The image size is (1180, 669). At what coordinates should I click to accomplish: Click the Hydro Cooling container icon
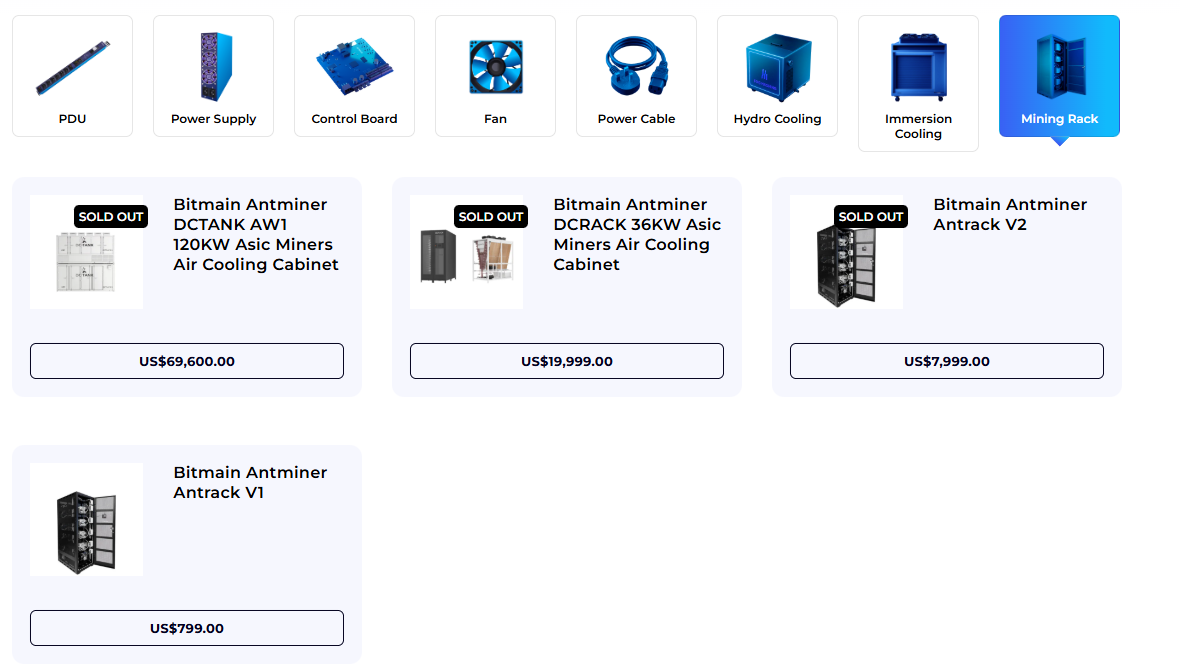pos(778,67)
